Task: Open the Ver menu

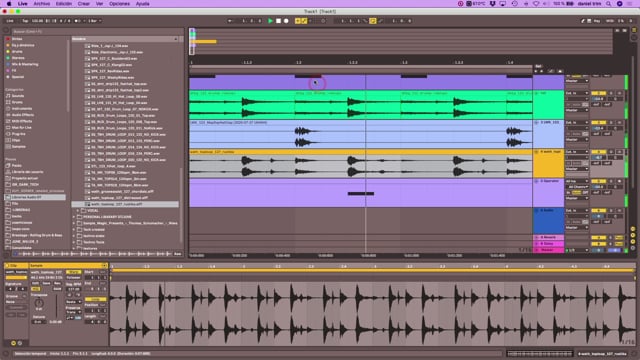Action: click(99, 4)
